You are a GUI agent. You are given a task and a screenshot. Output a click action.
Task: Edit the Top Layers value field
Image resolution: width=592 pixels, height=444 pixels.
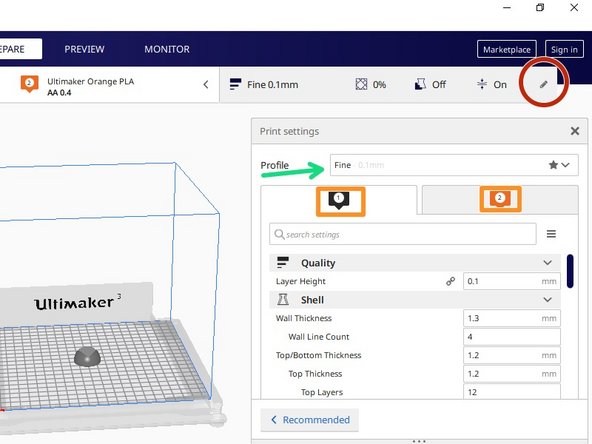[512, 392]
